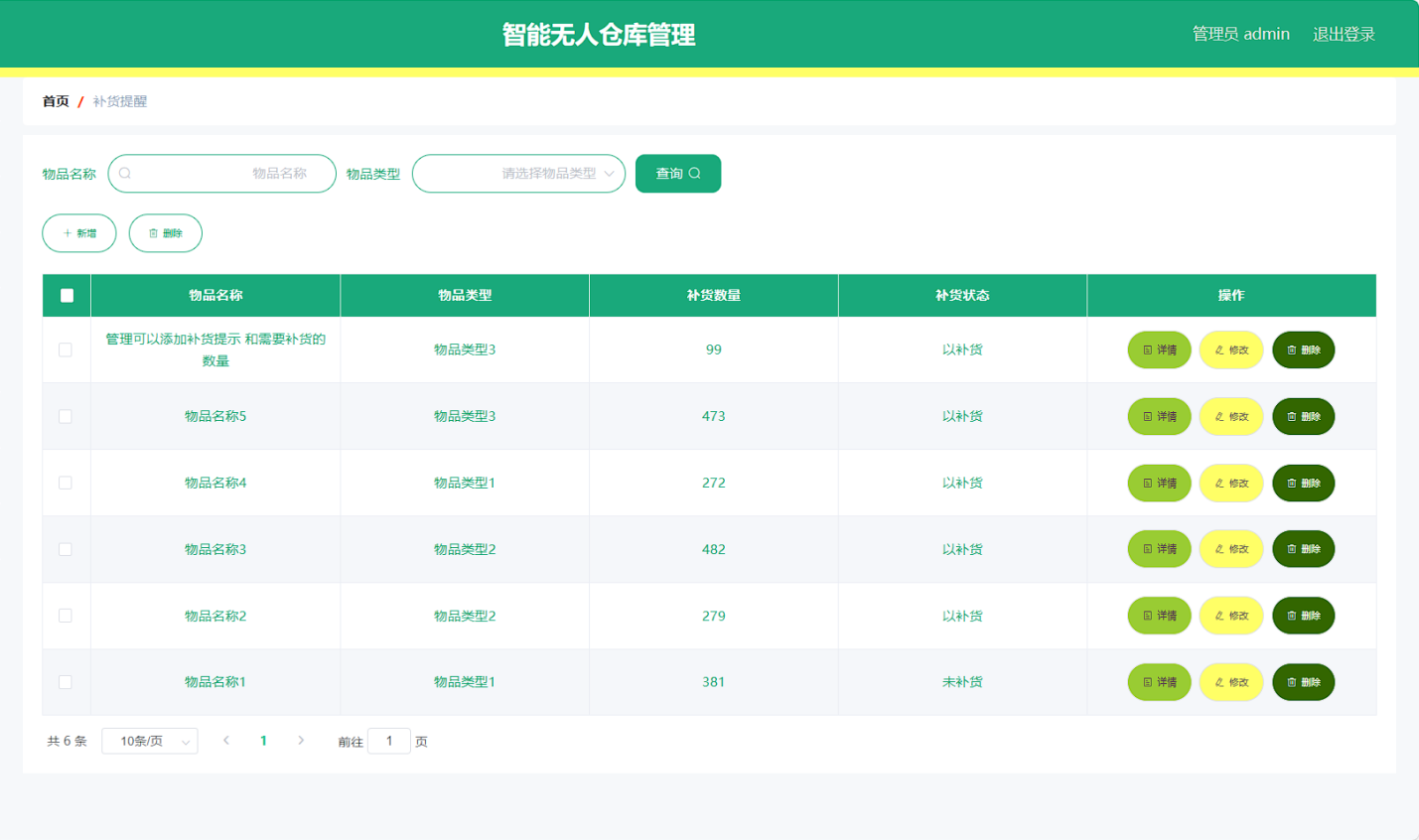Check the checkbox for the 99 quantity row
The height and width of the screenshot is (840, 1419).
[x=66, y=350]
